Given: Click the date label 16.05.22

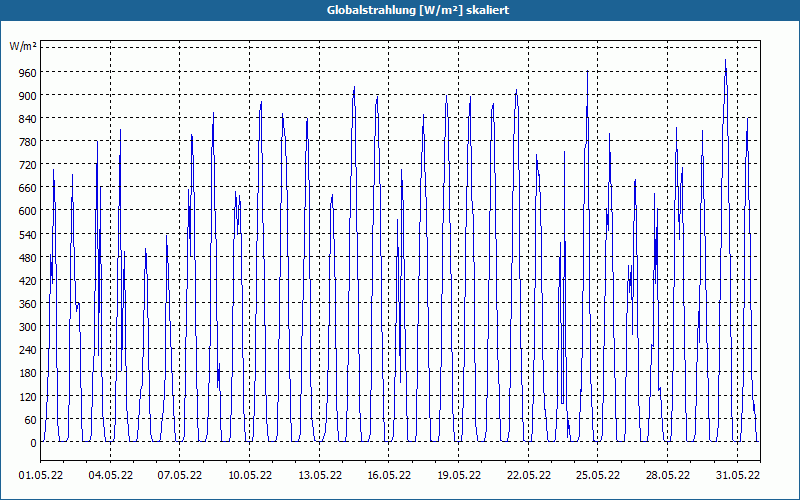Looking at the screenshot, I should 389,475.
